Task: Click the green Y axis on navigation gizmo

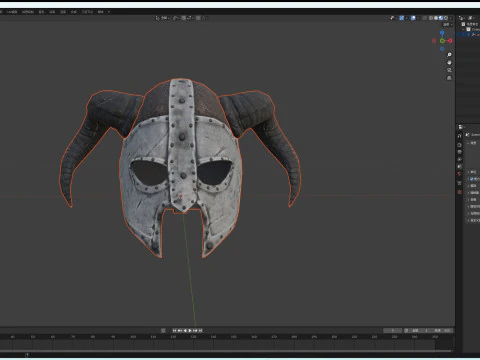Action: pos(442,41)
